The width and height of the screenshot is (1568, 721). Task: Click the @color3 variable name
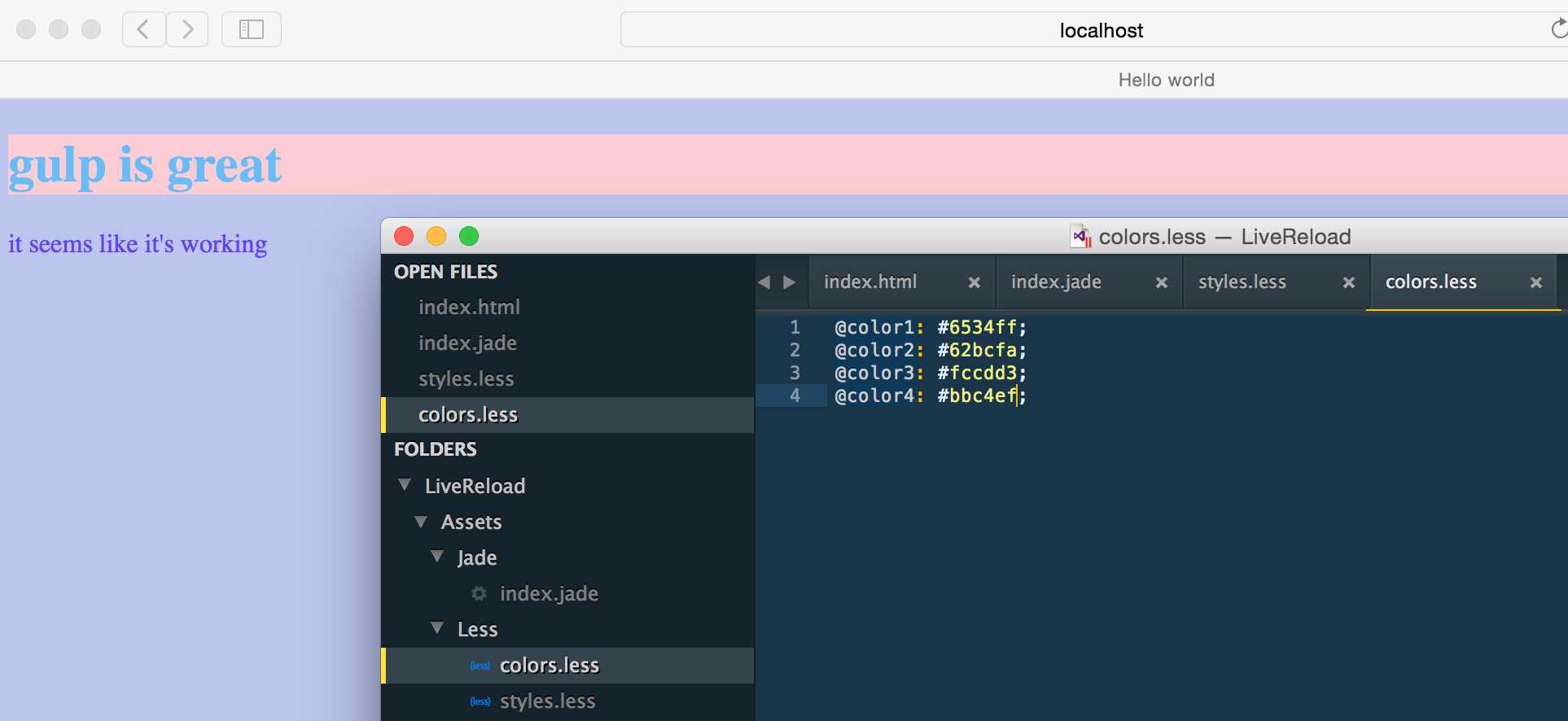pyautogui.click(x=874, y=373)
